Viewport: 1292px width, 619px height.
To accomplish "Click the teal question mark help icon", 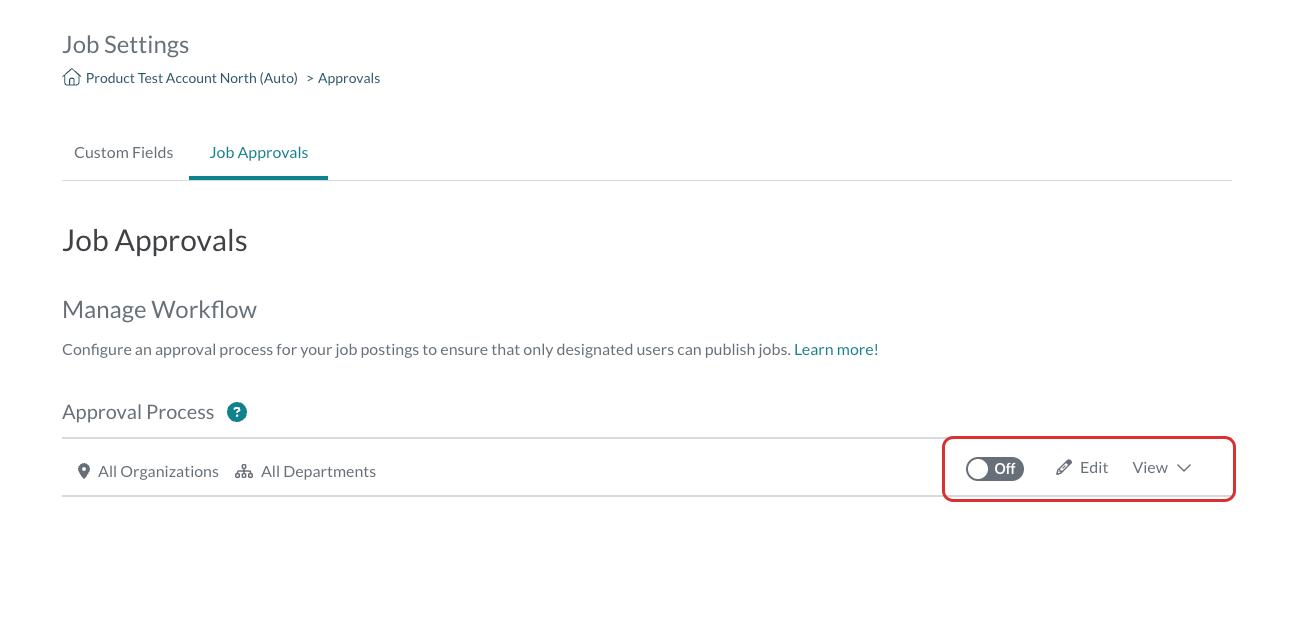I will coord(237,412).
